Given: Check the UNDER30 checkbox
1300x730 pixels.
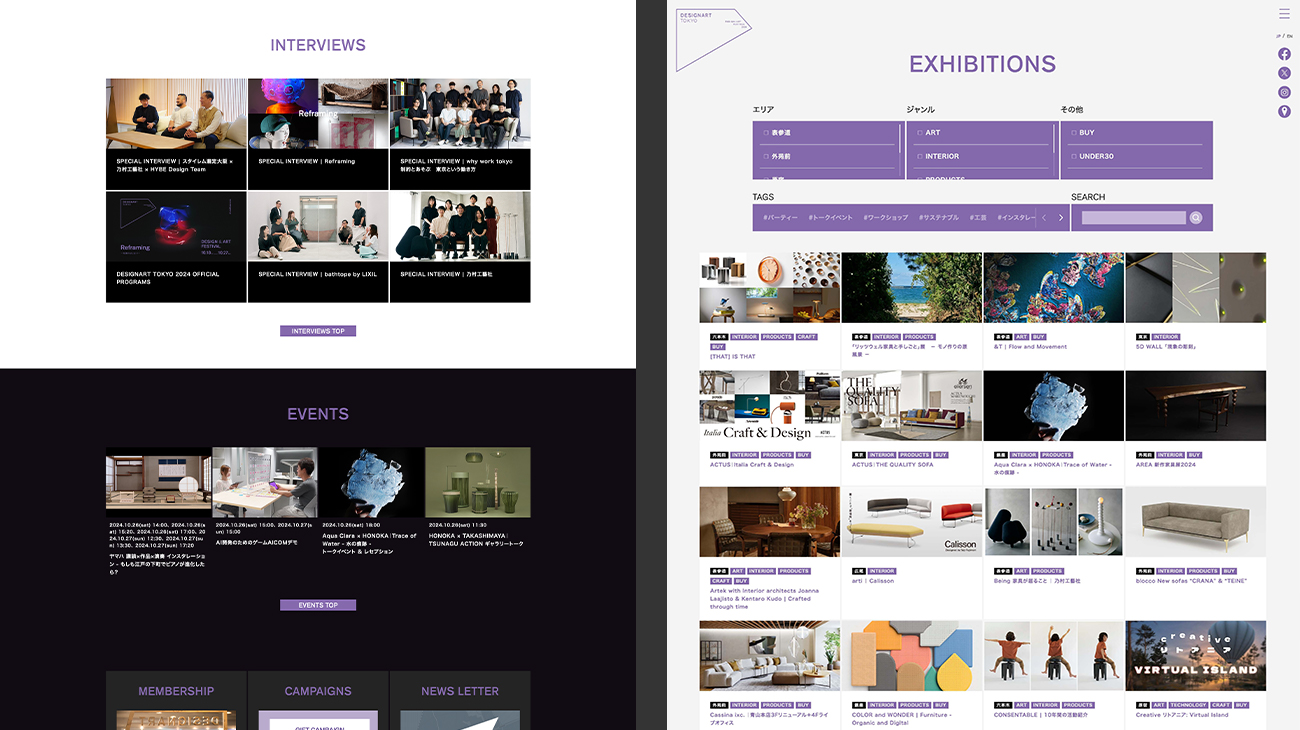Looking at the screenshot, I should pos(1074,157).
